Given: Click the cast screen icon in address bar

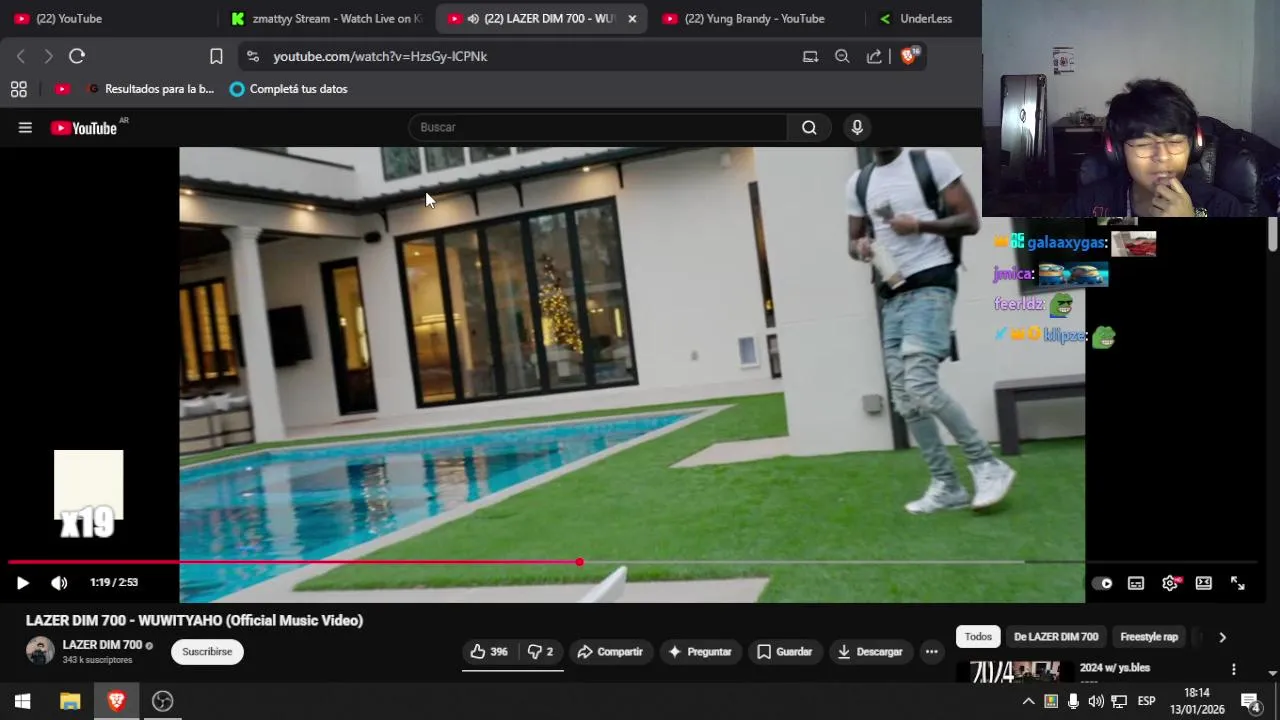Looking at the screenshot, I should coord(810,56).
